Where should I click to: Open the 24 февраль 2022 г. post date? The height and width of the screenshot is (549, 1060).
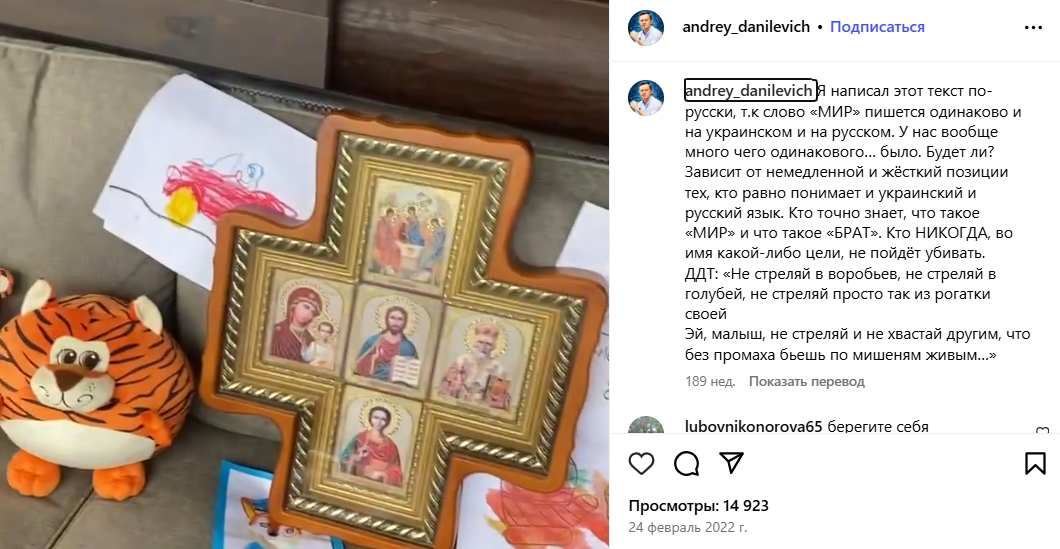click(x=688, y=527)
